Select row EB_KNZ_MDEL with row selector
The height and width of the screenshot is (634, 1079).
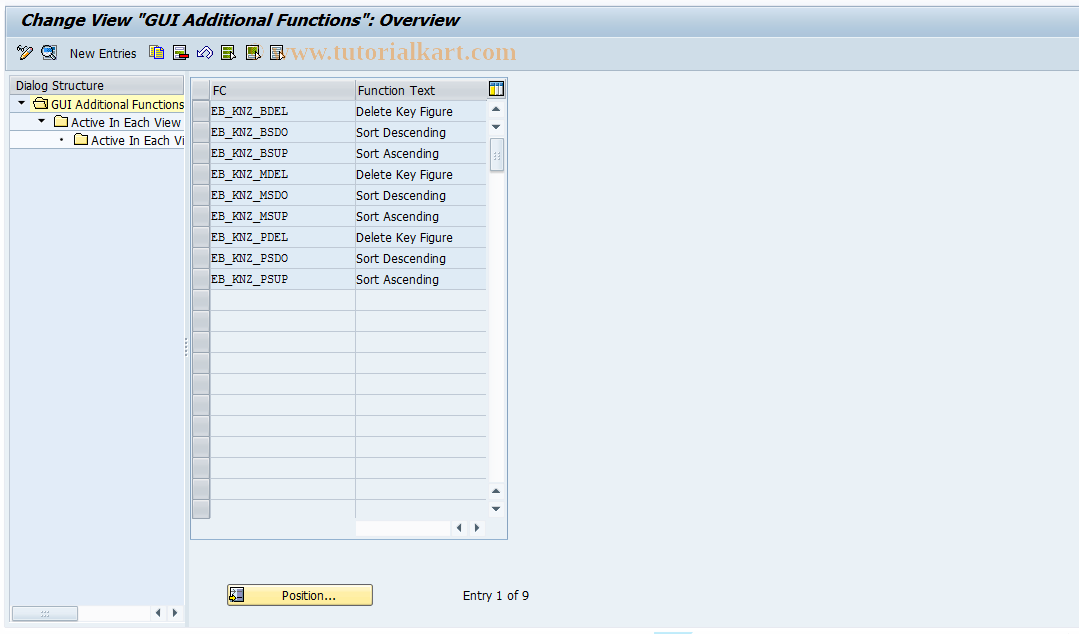[201, 174]
